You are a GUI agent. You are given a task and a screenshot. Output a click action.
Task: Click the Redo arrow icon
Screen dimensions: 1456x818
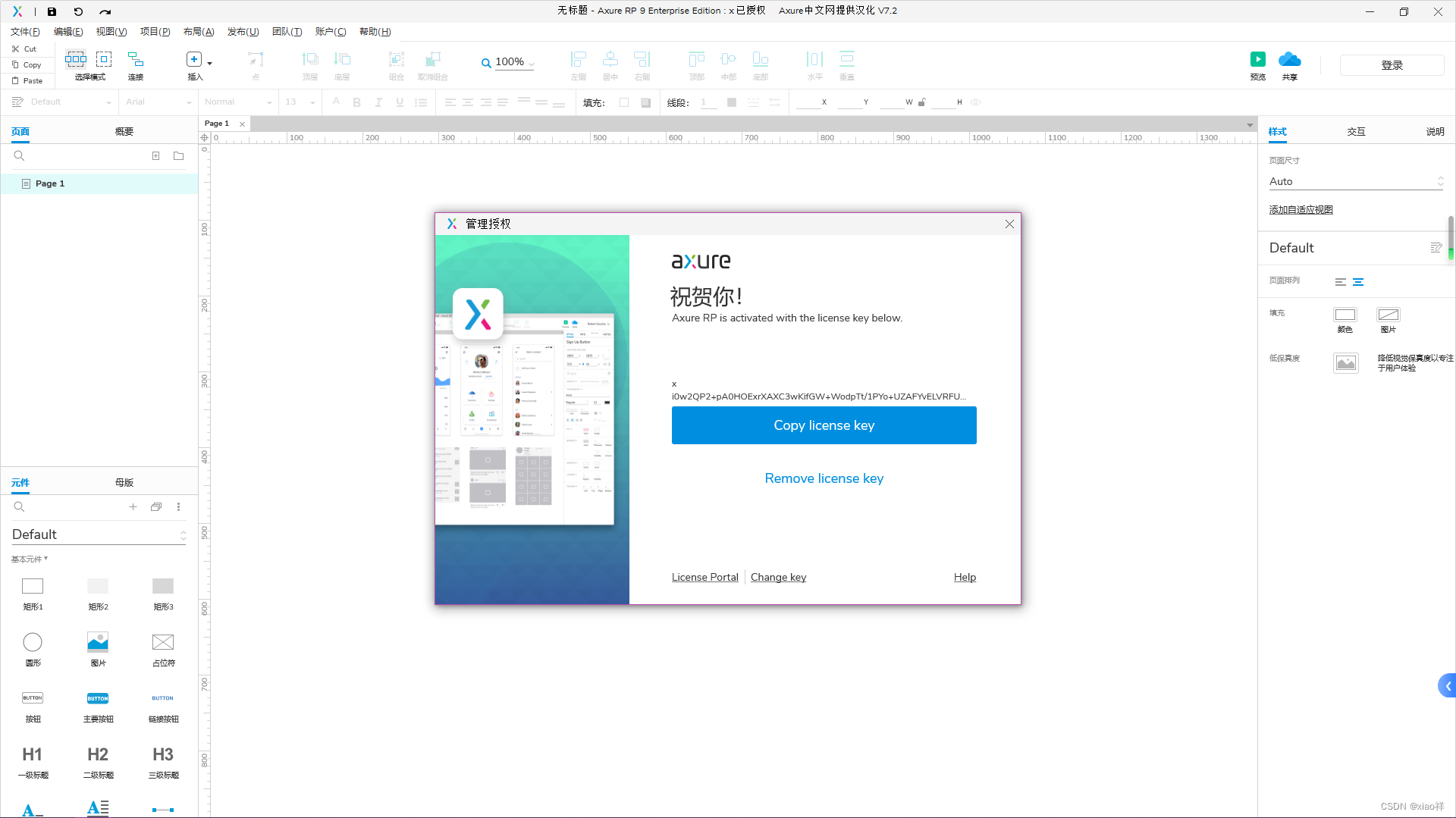coord(105,11)
